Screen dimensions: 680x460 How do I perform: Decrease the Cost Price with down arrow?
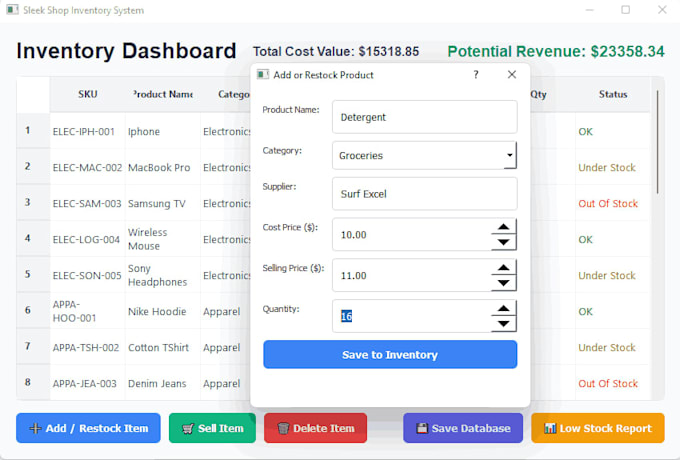(503, 242)
